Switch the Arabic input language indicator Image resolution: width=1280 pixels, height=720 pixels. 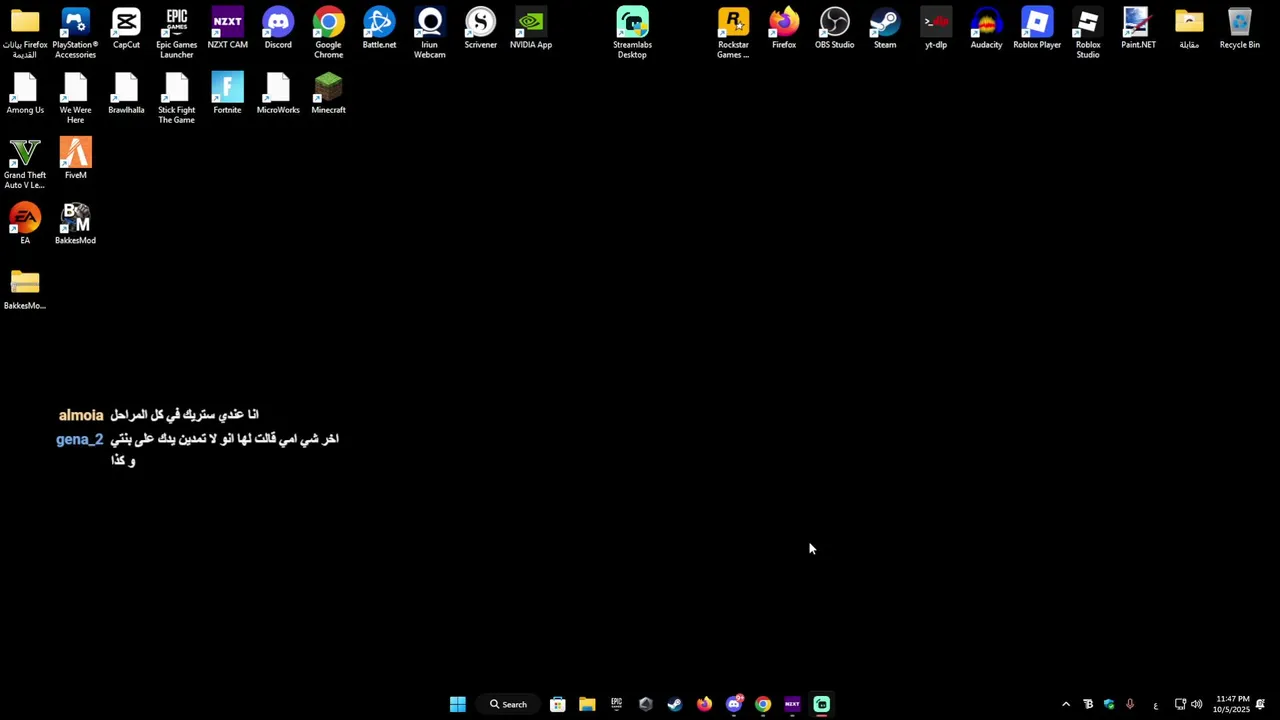tap(1155, 705)
